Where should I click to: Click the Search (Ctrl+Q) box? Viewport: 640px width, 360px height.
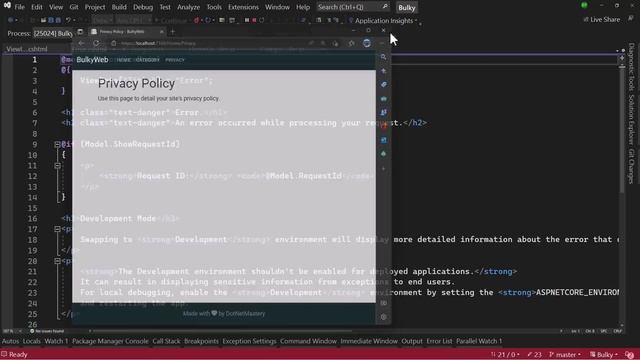click(x=353, y=7)
